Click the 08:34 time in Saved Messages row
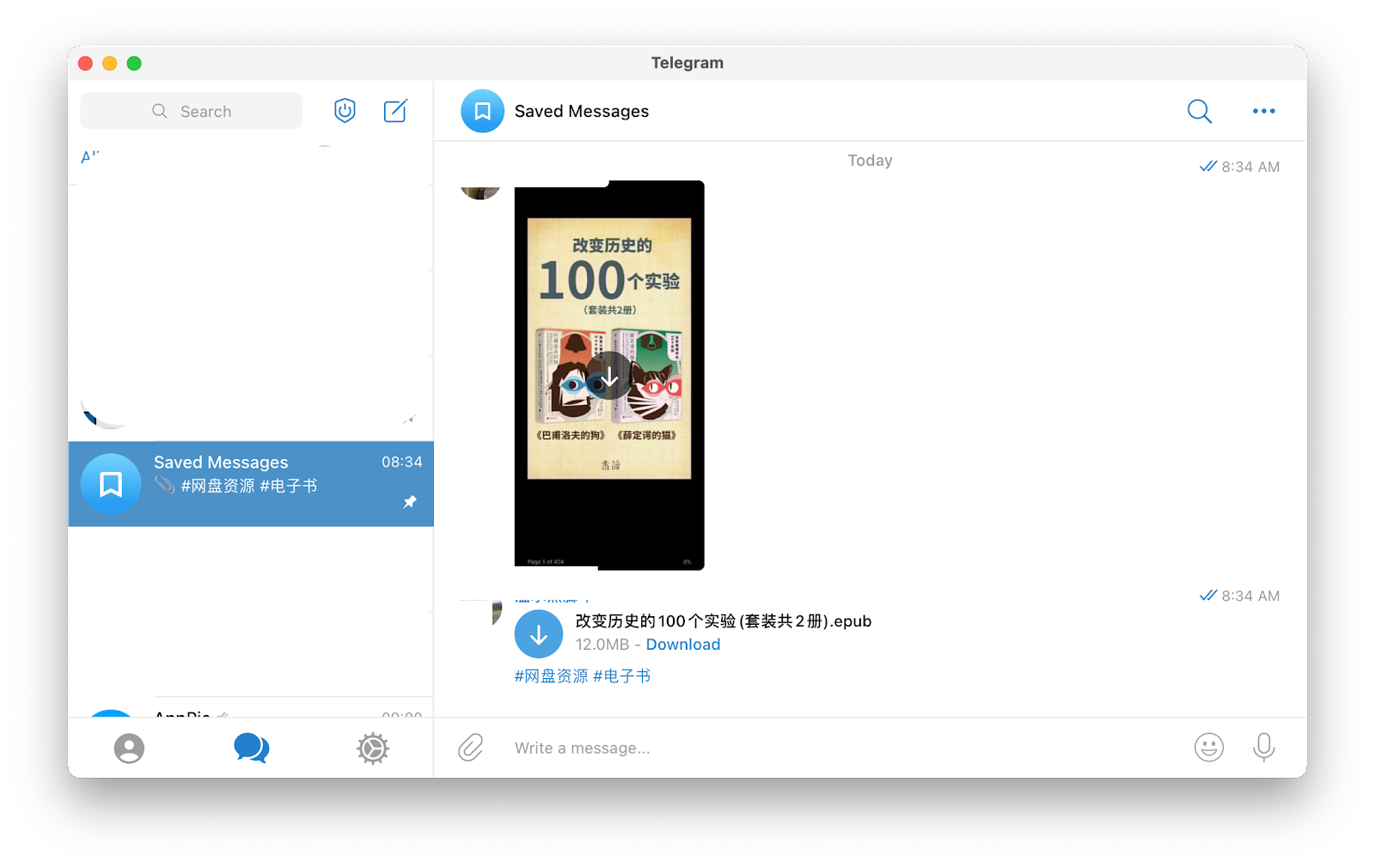 (402, 462)
